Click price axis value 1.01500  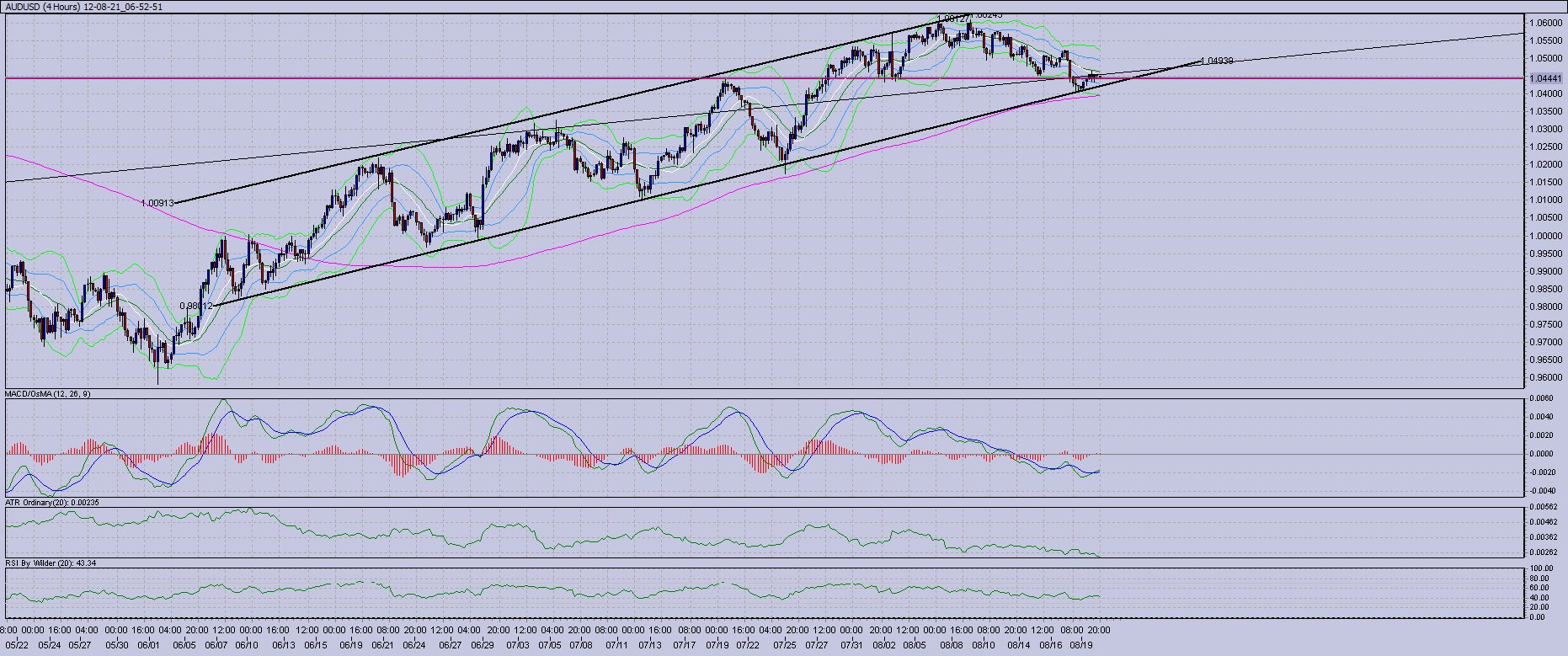click(1547, 182)
